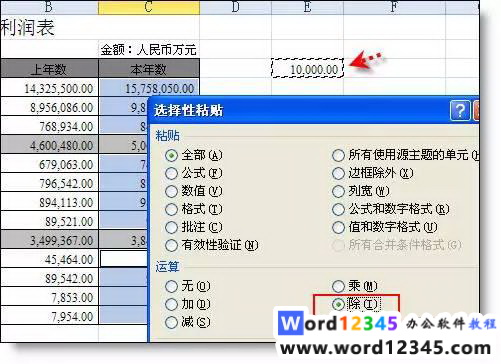Screen dimensions: 501x364
Task: Click the cell 3,499,367.00
Action: coord(49,240)
